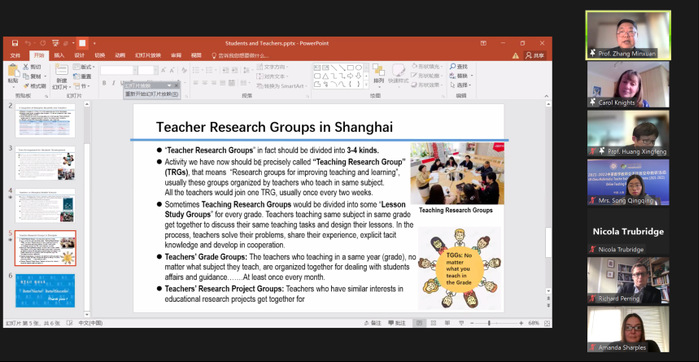699x362 pixels.
Task: Open Shape Effects (形状效果) menu
Action: [426, 85]
